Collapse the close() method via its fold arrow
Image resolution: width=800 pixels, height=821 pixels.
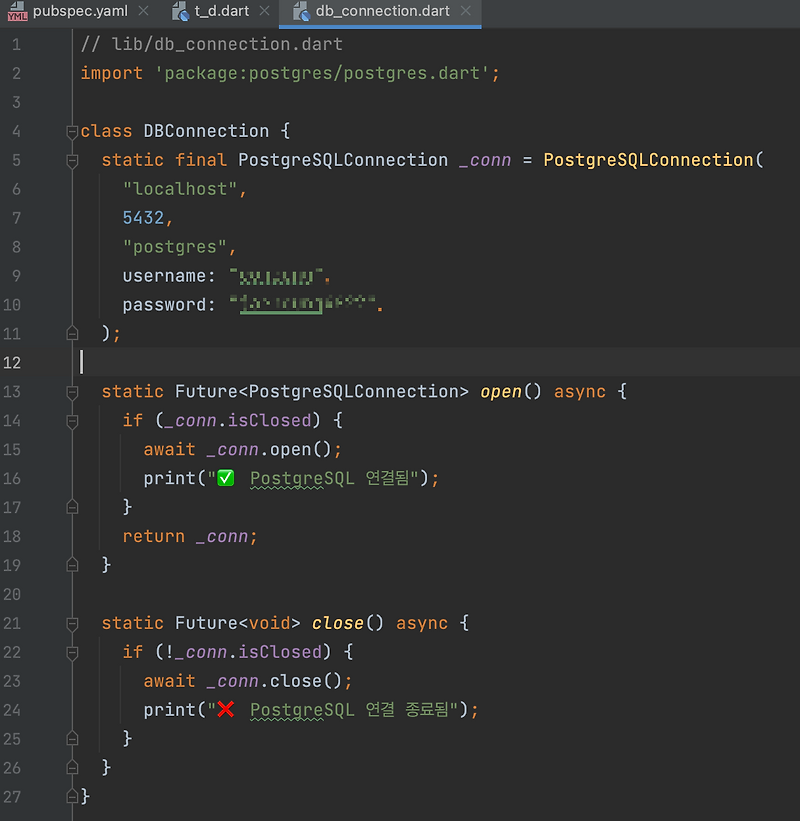click(x=71, y=623)
